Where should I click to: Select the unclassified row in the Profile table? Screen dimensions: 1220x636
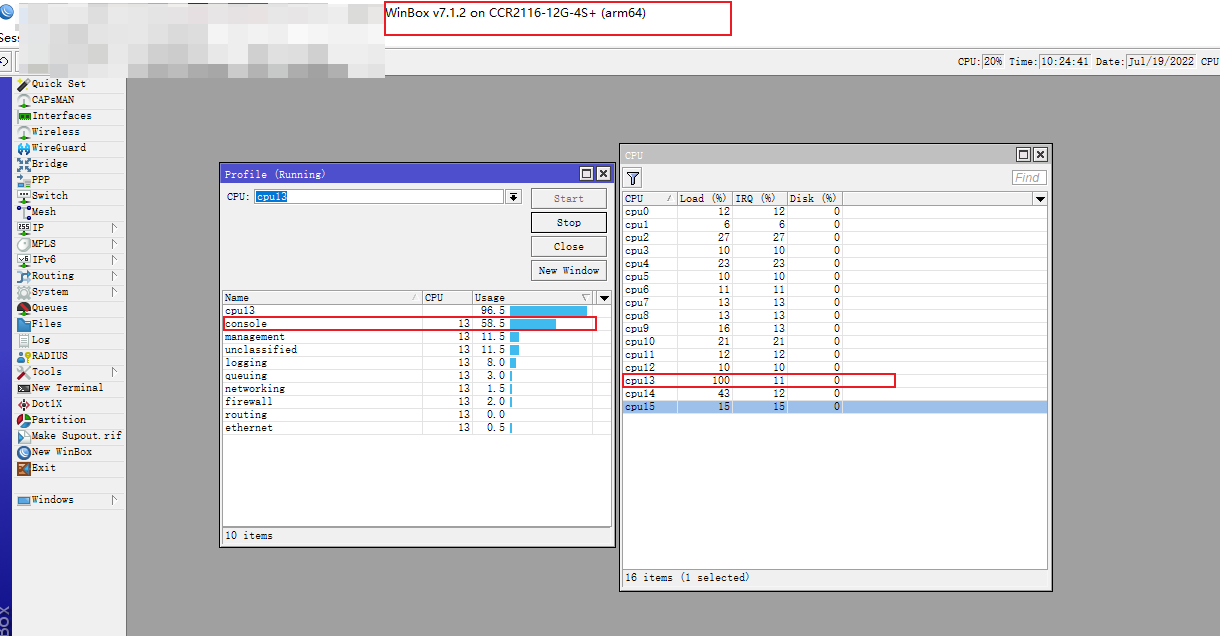point(408,350)
